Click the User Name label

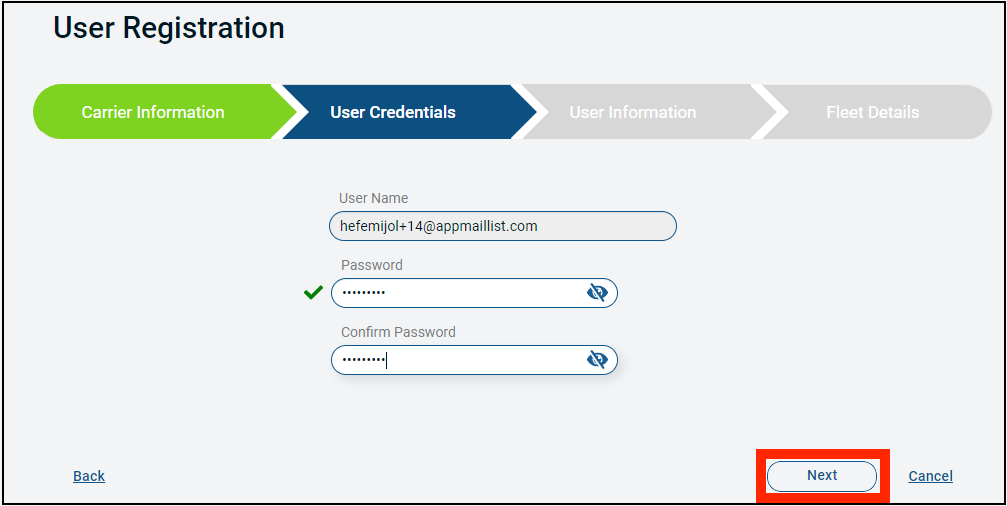point(374,198)
